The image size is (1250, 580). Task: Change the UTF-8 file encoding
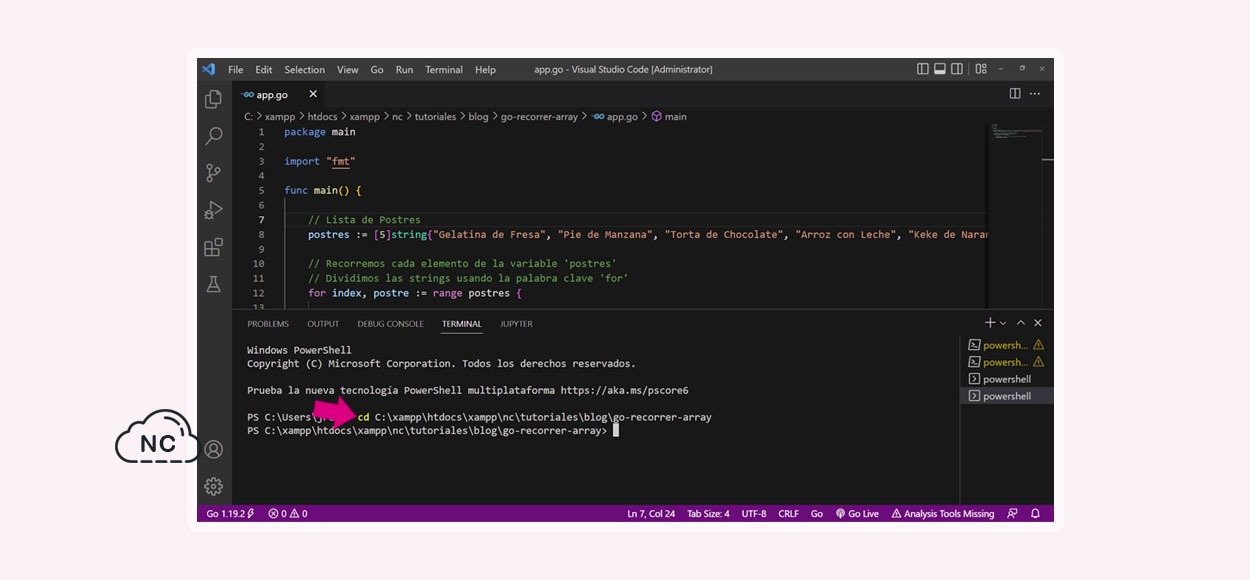pyautogui.click(x=754, y=513)
